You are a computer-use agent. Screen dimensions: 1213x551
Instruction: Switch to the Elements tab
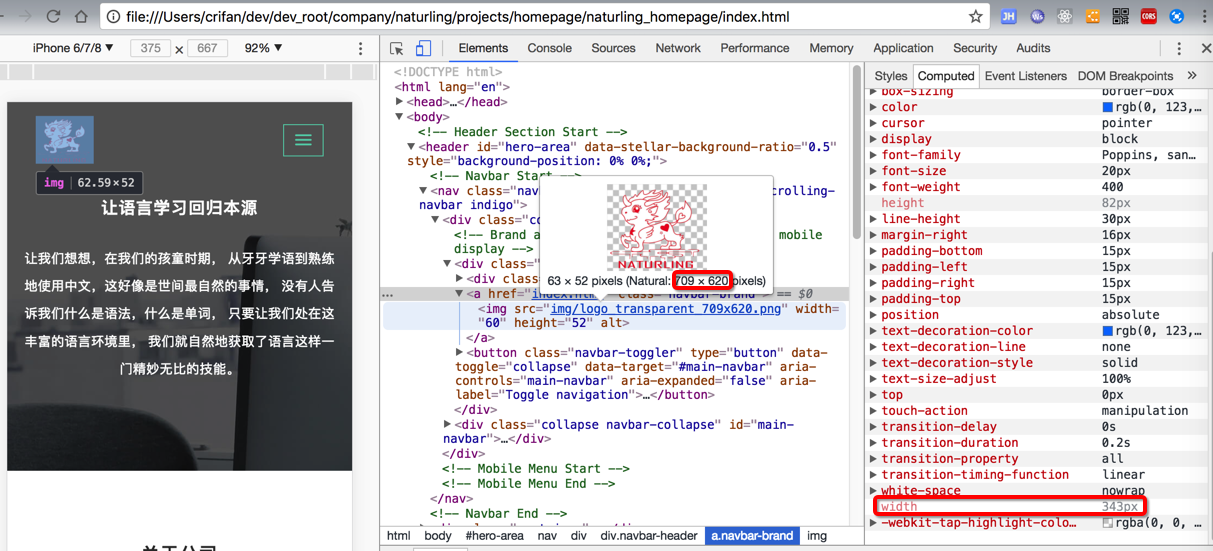click(483, 48)
